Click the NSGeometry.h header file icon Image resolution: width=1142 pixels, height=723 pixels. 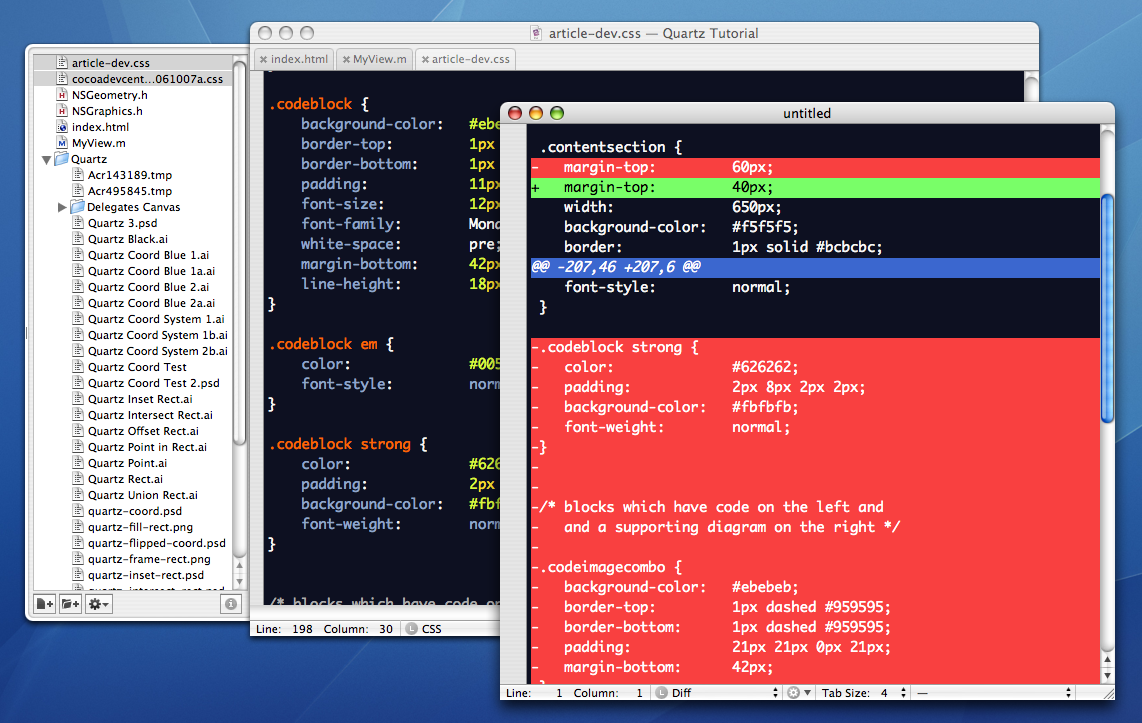[x=62, y=95]
